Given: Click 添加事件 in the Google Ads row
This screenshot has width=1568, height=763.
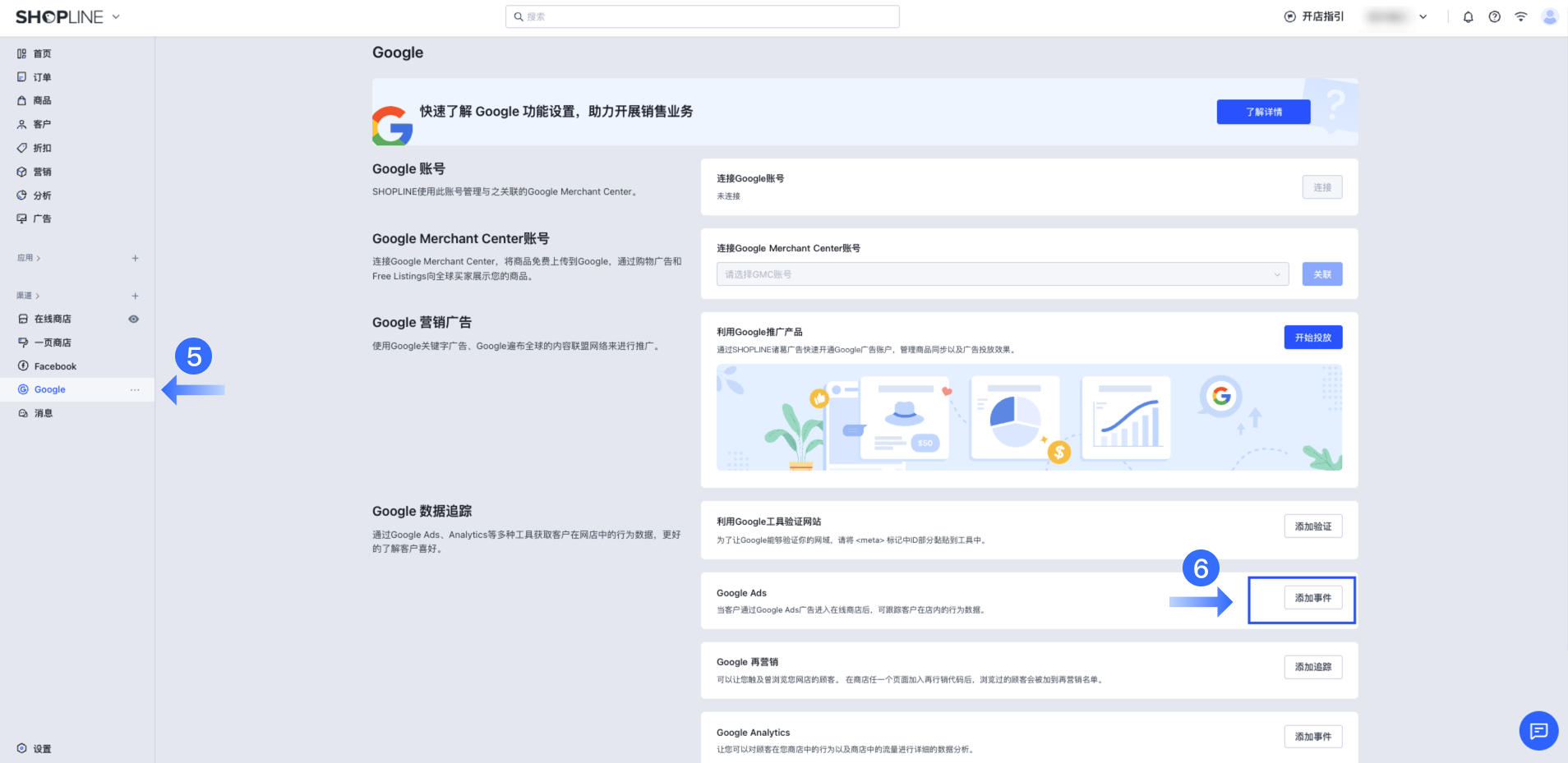Looking at the screenshot, I should 1313,598.
